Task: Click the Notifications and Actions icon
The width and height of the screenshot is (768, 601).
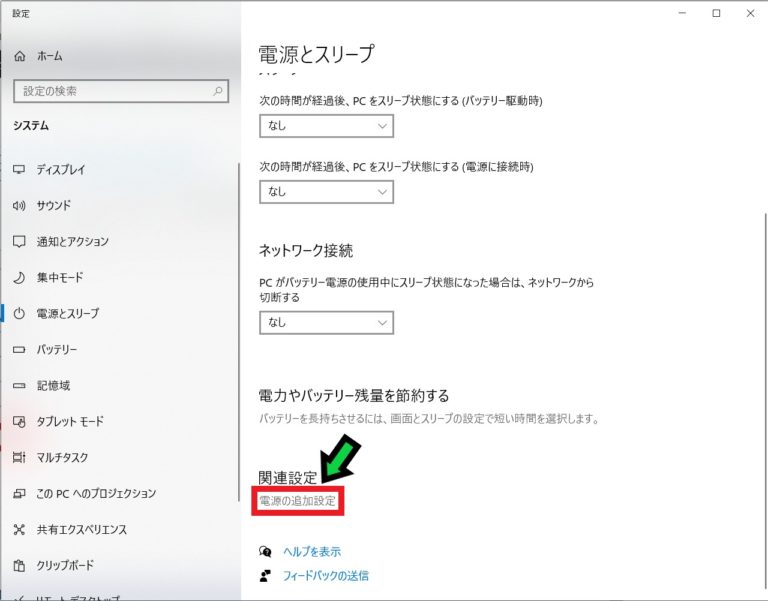Action: 19,242
